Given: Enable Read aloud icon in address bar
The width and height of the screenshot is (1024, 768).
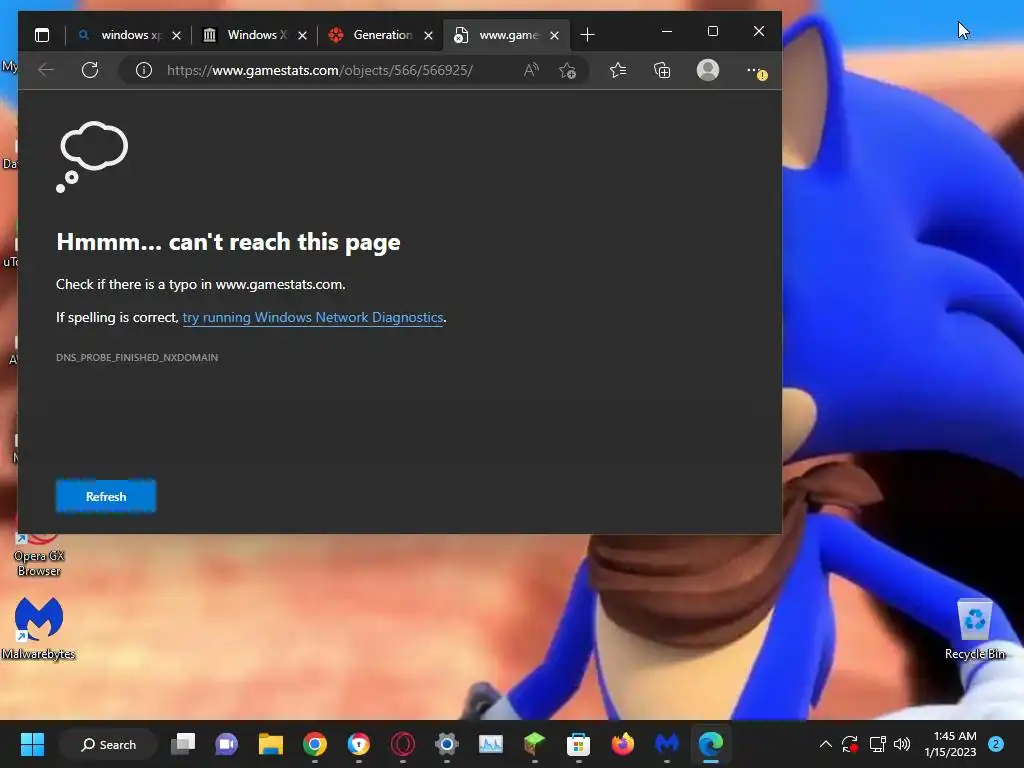Looking at the screenshot, I should pos(531,70).
